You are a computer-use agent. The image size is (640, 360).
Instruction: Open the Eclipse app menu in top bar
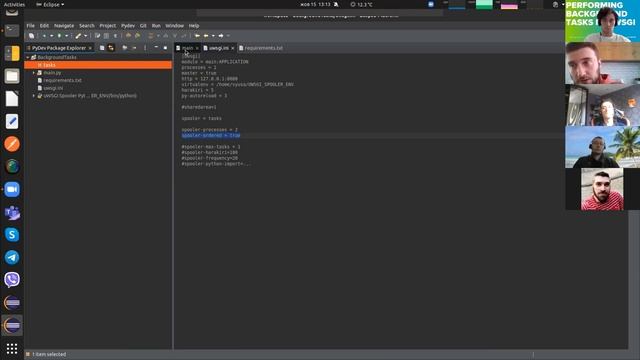point(50,4)
